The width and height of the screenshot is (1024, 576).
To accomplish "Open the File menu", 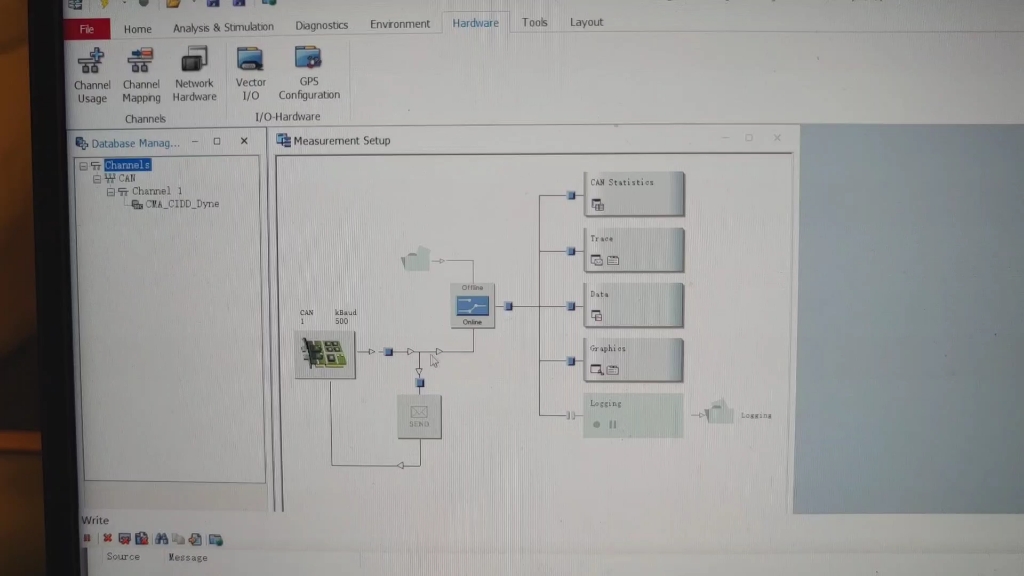I will click(87, 29).
